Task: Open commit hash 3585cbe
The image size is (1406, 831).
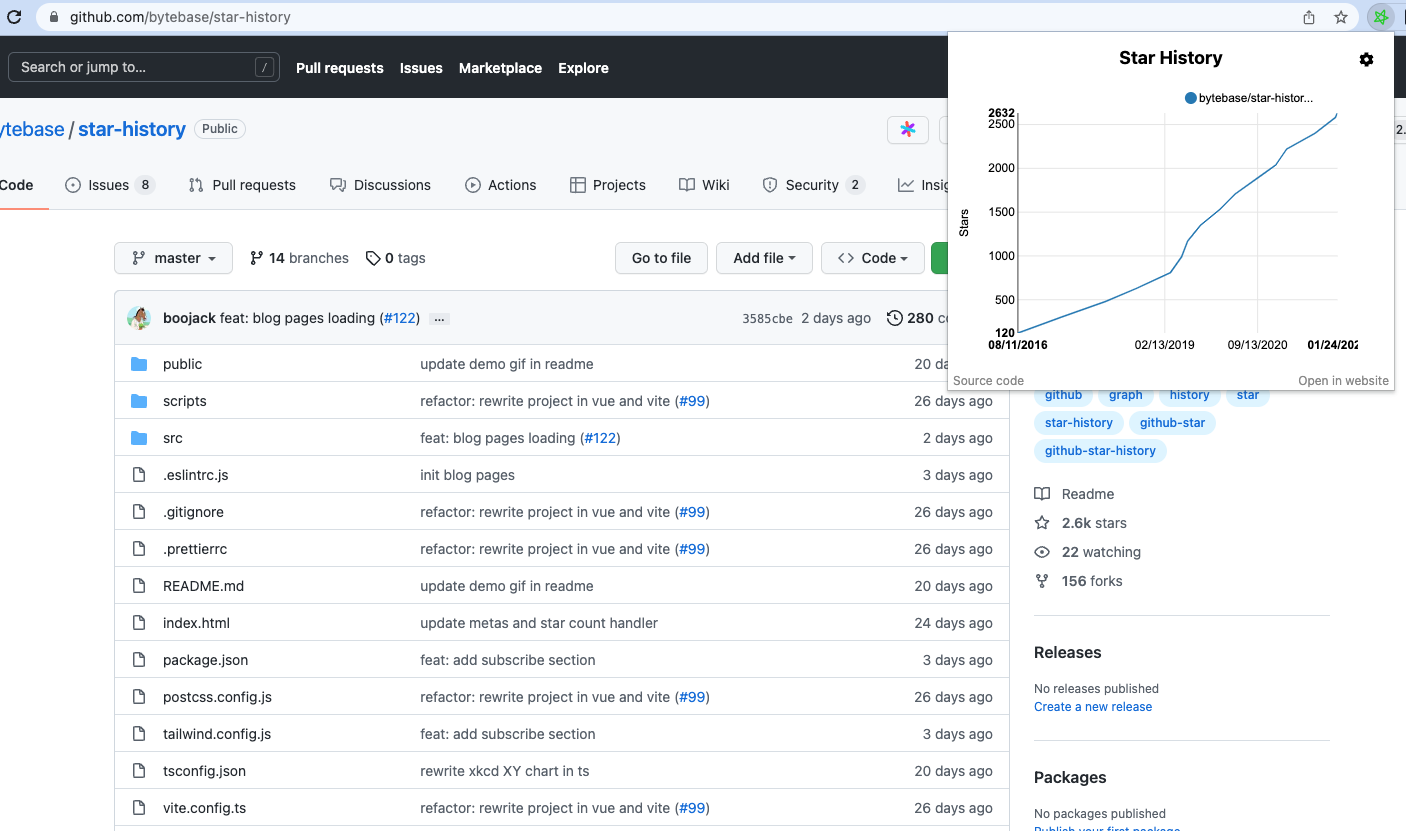Action: (767, 319)
